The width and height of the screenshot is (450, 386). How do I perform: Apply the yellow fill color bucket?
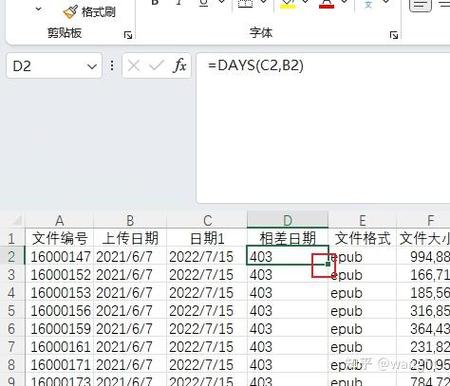point(288,4)
